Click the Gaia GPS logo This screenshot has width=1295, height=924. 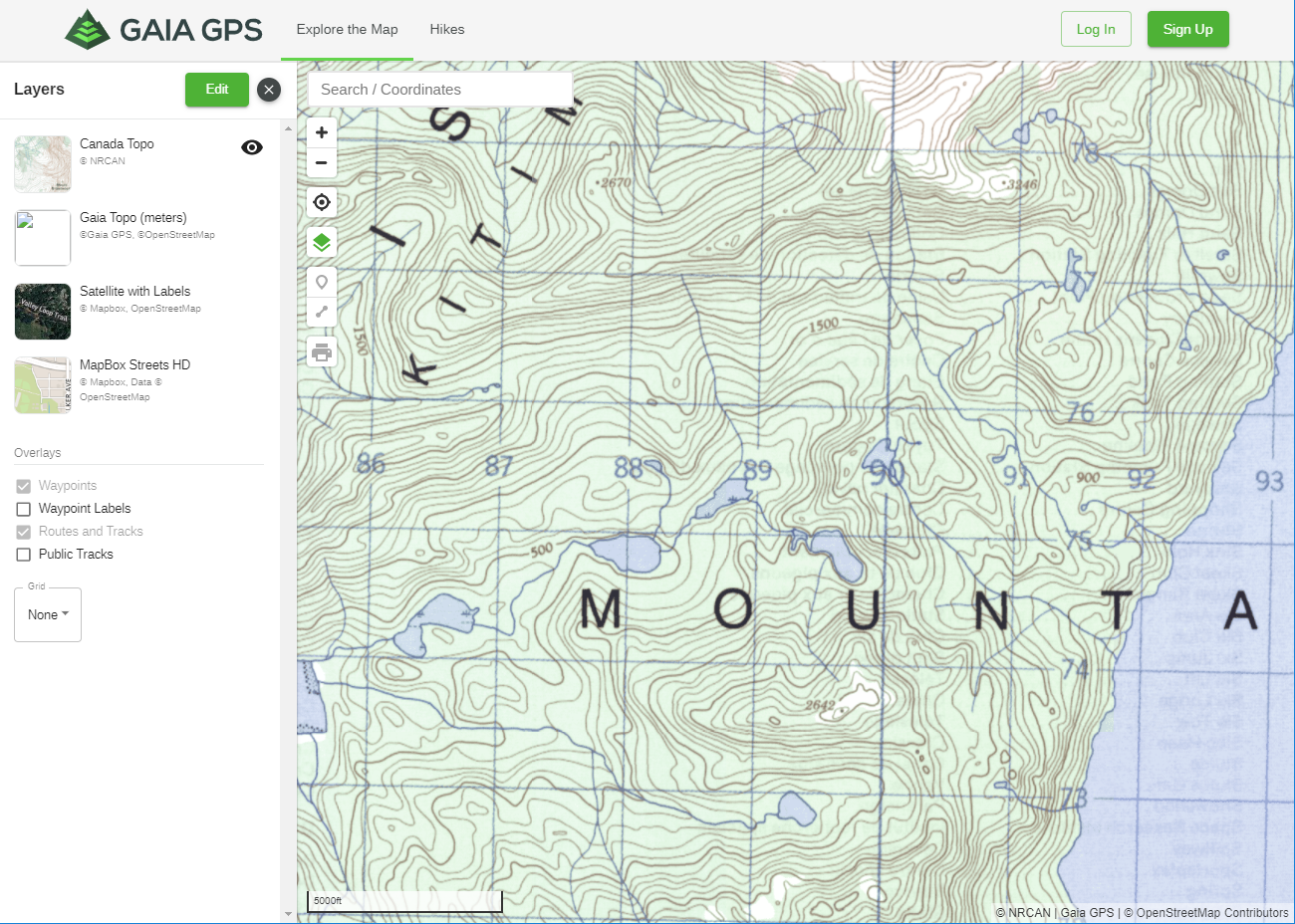(163, 30)
